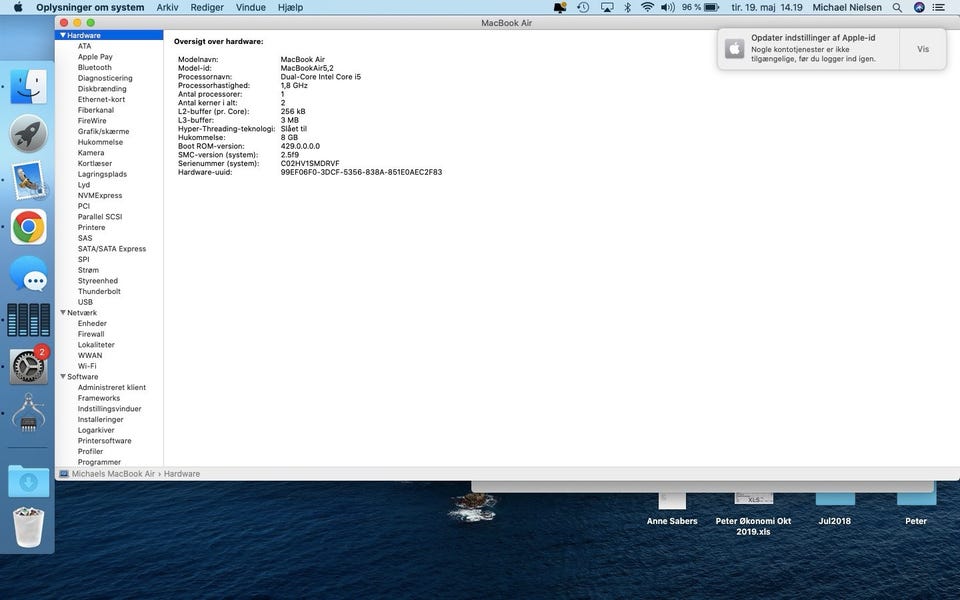
Task: Open Messages app in the Dock
Action: [28, 273]
